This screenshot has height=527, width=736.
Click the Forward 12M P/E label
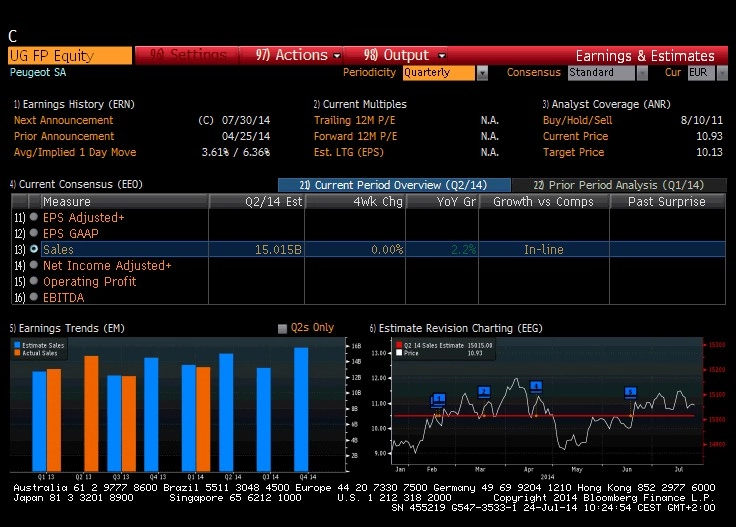355,136
